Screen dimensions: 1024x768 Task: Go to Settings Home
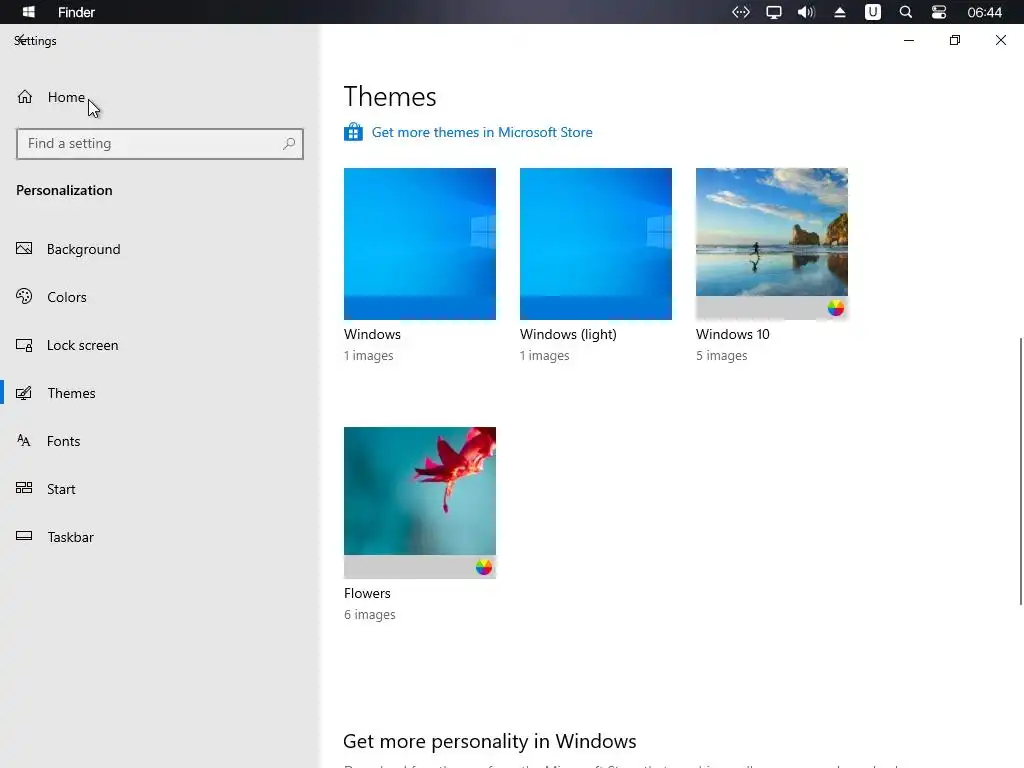tap(66, 97)
